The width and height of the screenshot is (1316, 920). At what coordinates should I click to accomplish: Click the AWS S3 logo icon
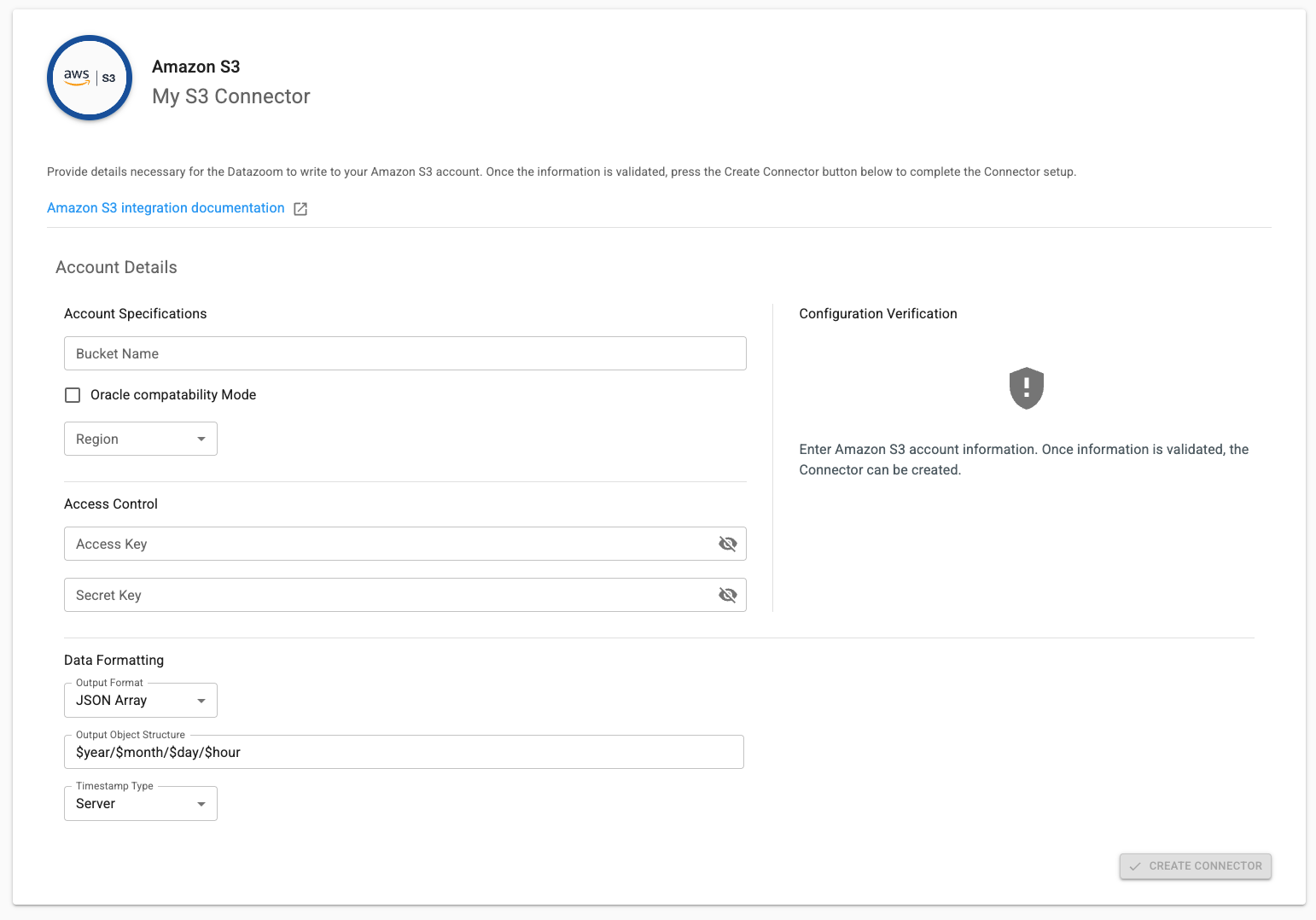coord(90,78)
